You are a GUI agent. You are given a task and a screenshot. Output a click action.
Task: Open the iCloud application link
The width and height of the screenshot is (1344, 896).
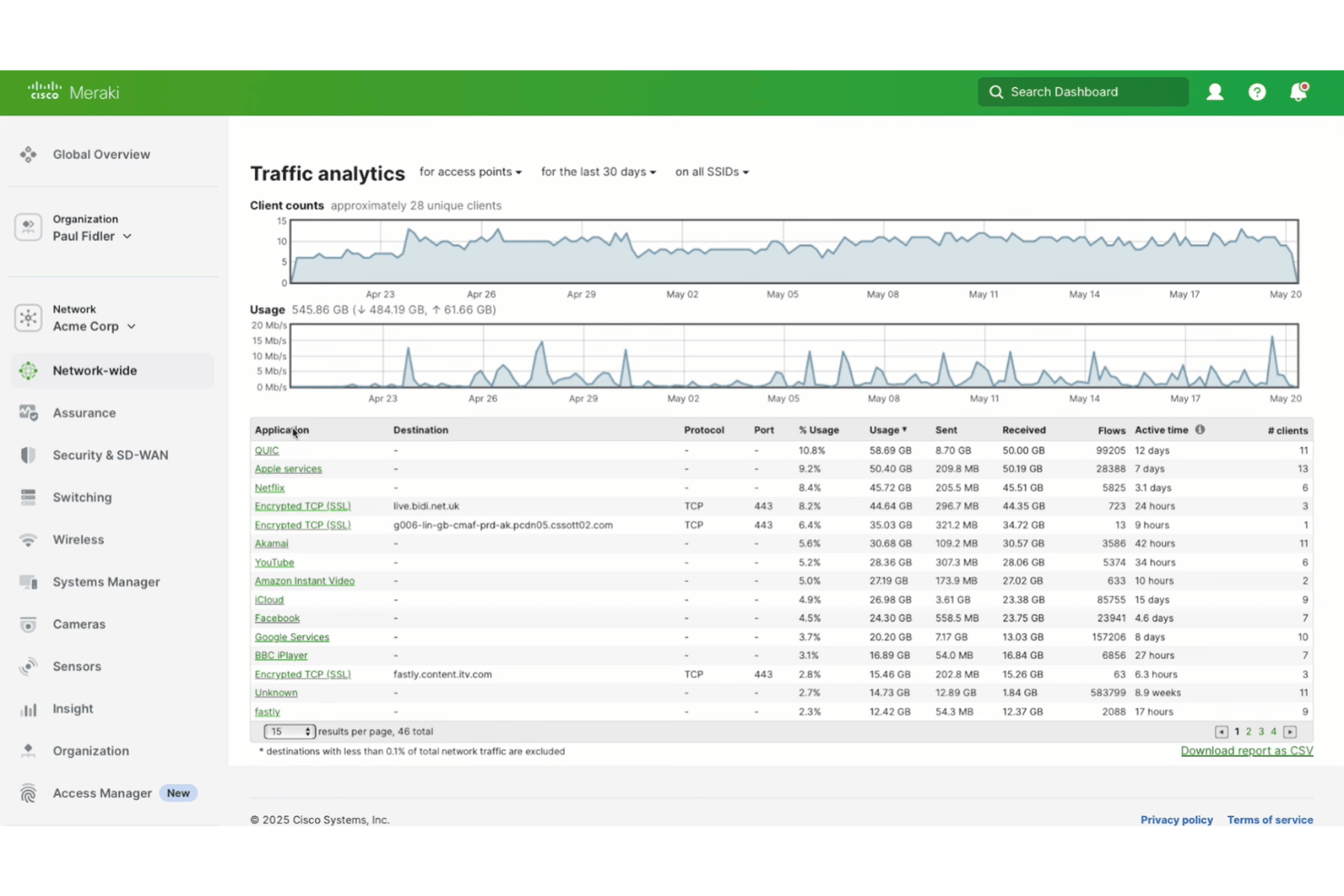tap(269, 600)
